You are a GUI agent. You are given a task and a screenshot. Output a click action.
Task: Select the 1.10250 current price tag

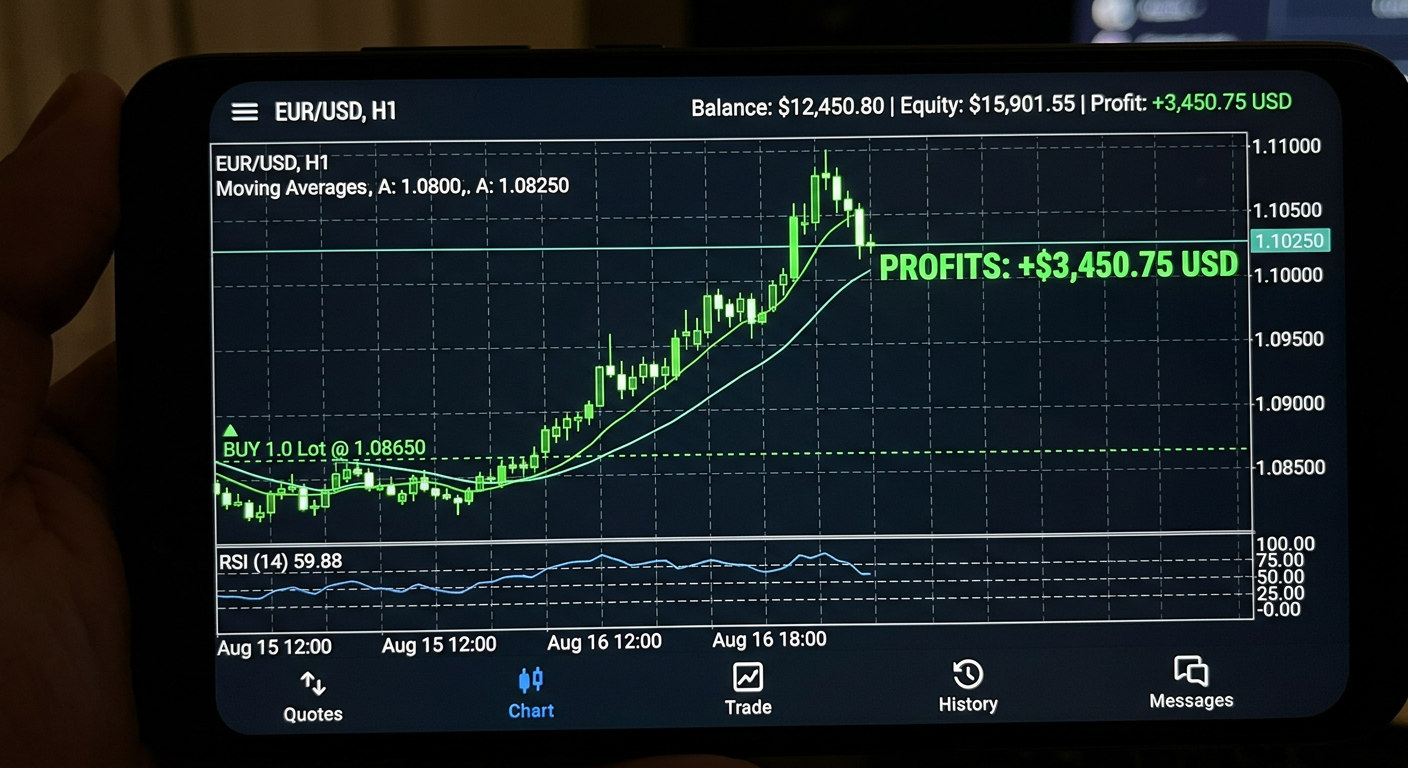pyautogui.click(x=1290, y=241)
